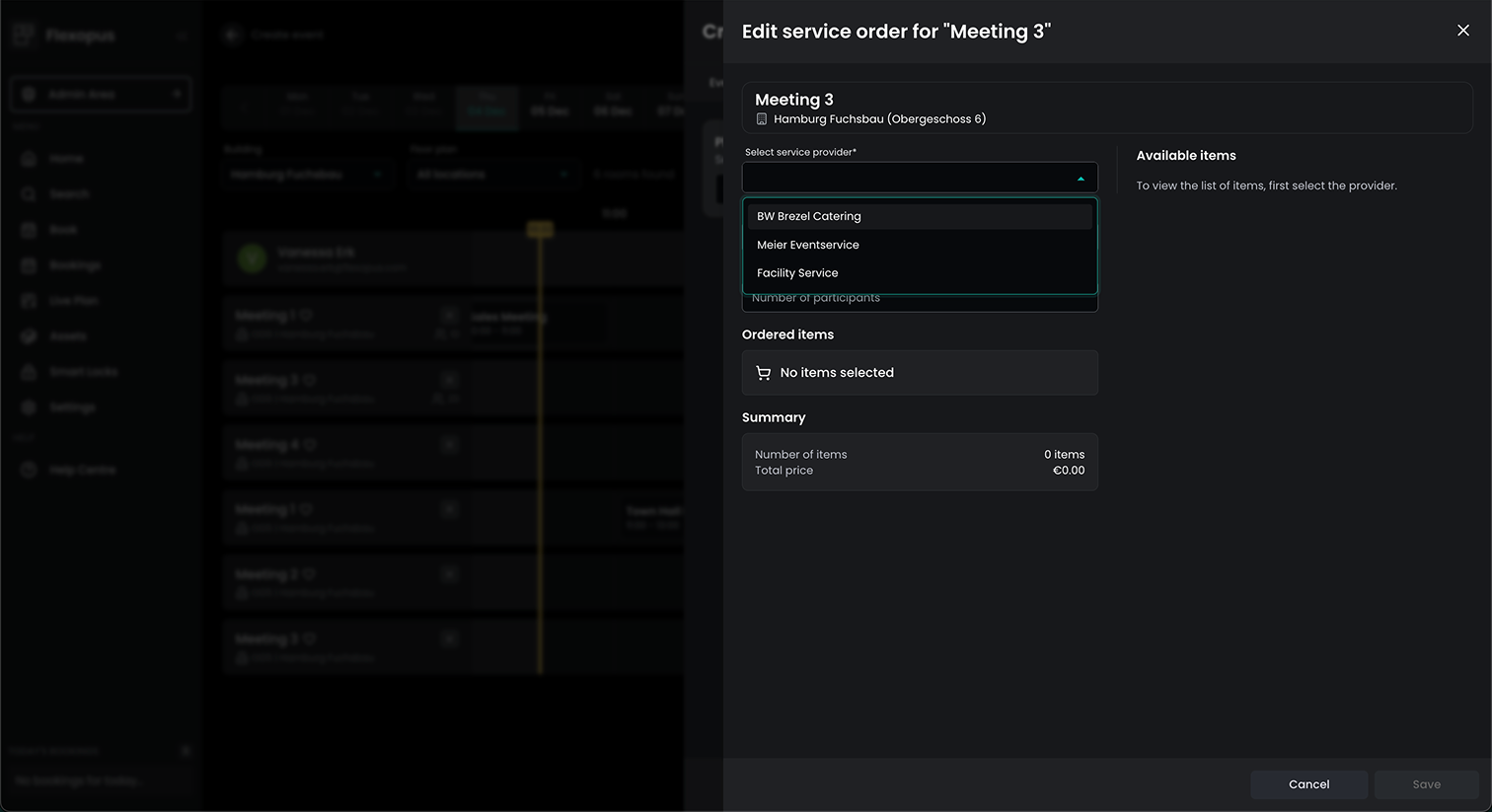Click the Smart Locks icon in the sidebar
This screenshot has height=812, width=1492.
(x=29, y=372)
